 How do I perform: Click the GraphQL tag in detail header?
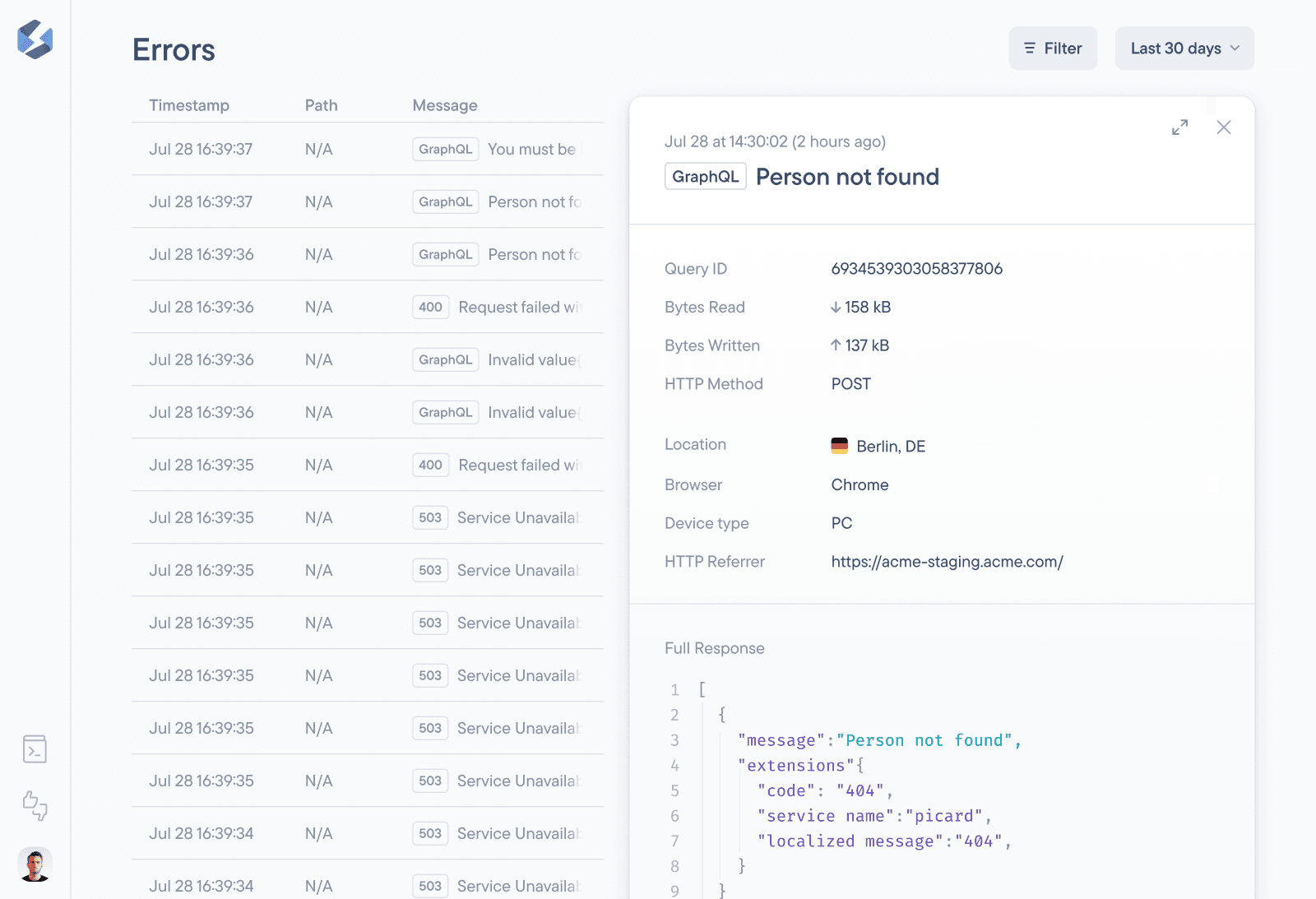(705, 177)
